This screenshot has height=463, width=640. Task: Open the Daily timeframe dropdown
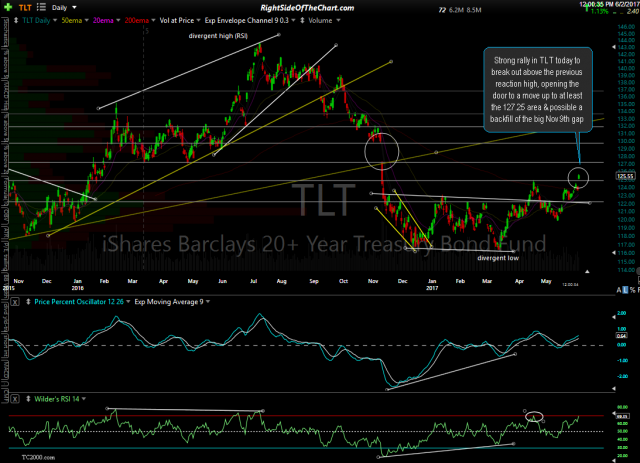click(74, 7)
